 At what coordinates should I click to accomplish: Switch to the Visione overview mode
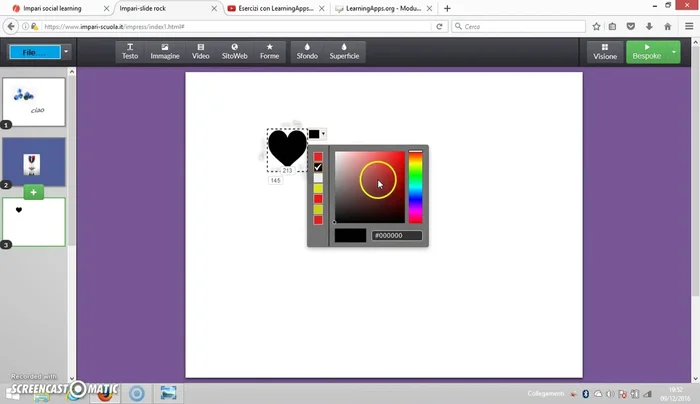click(605, 52)
